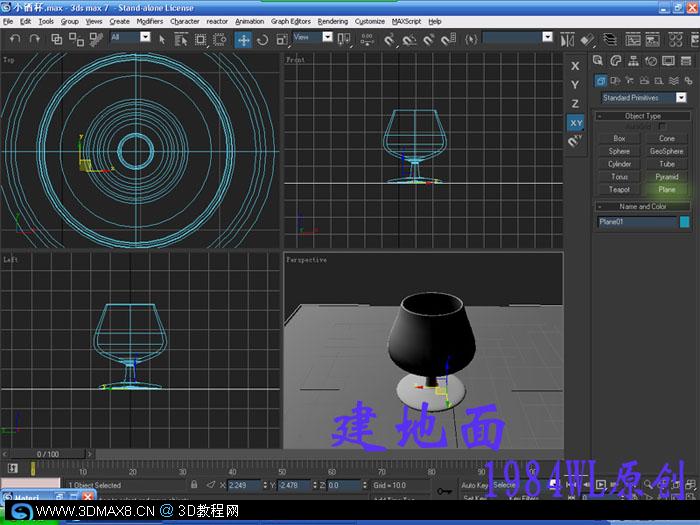Open the Graph Editors menu
Image resolution: width=700 pixels, height=525 pixels.
[291, 21]
